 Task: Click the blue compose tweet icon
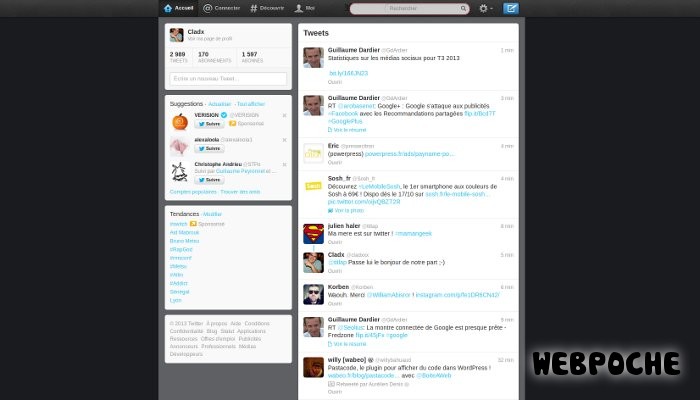coord(511,8)
